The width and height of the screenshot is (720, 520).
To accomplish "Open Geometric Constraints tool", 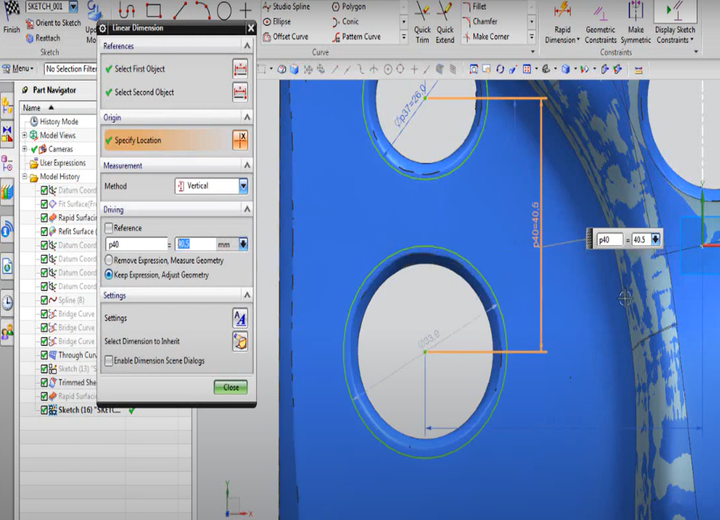I will pos(600,22).
